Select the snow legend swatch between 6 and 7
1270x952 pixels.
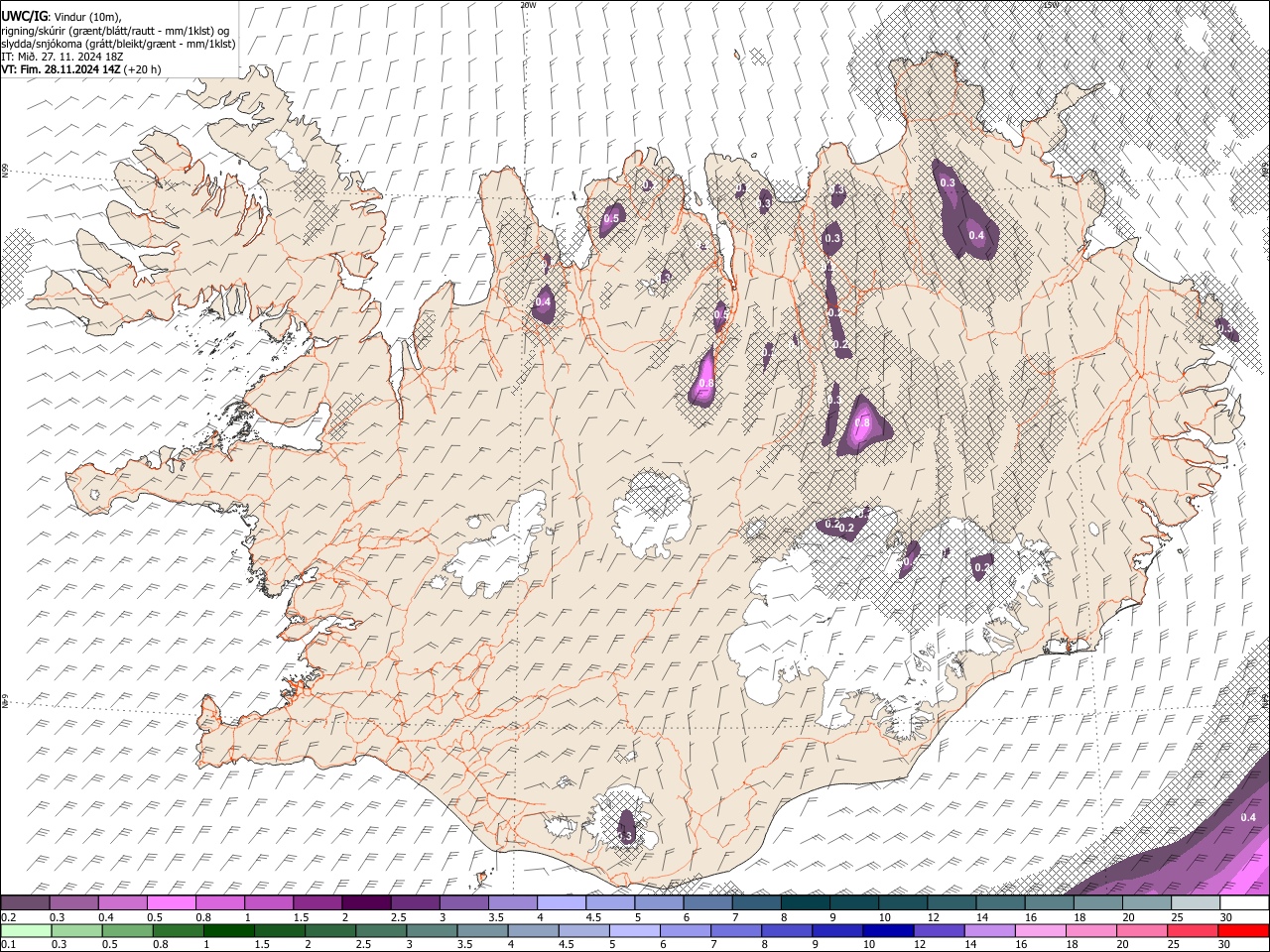(x=707, y=903)
